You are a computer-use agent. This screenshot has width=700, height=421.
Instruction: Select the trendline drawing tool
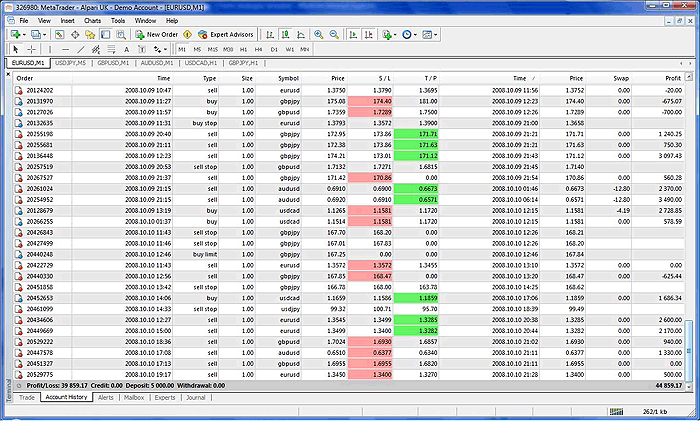pos(81,49)
